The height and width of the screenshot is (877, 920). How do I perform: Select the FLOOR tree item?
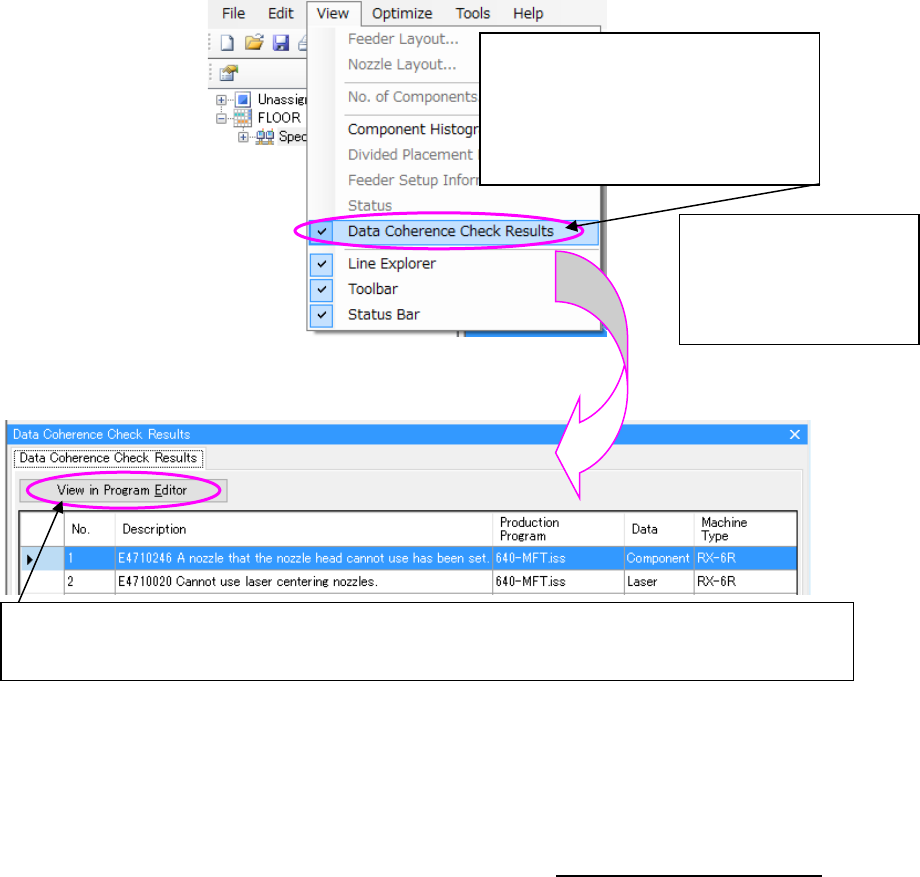point(279,118)
